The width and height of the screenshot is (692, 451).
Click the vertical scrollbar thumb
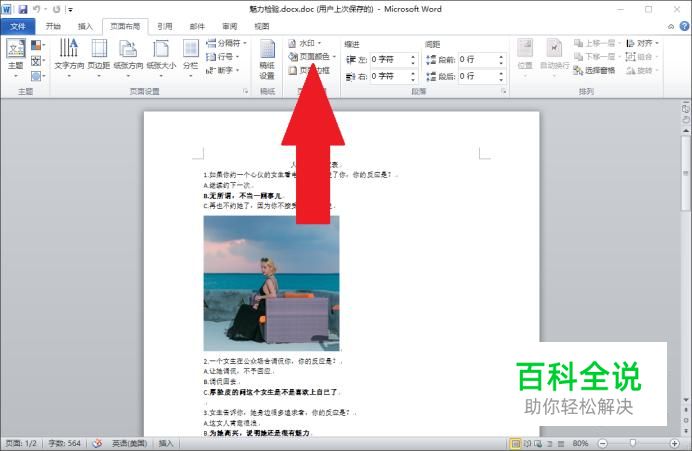point(686,172)
